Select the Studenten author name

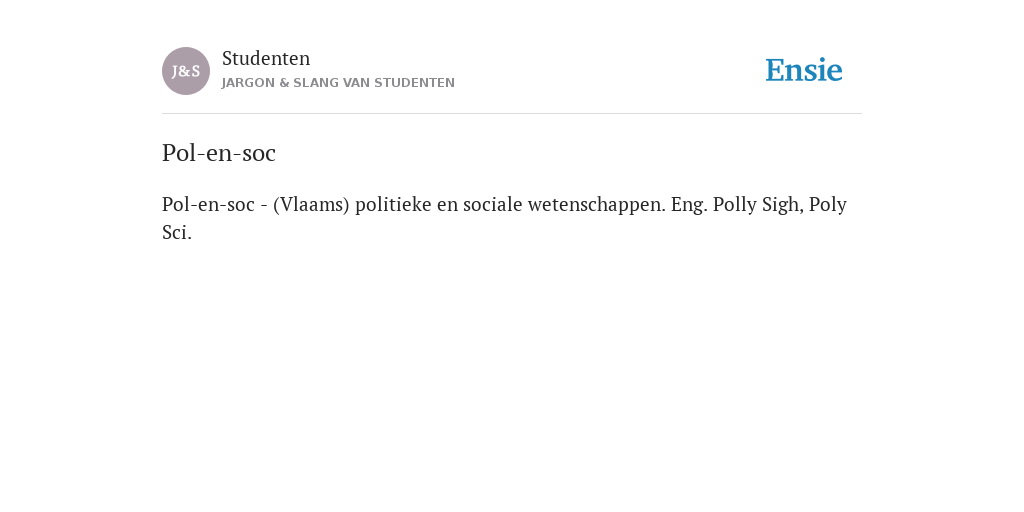point(266,58)
